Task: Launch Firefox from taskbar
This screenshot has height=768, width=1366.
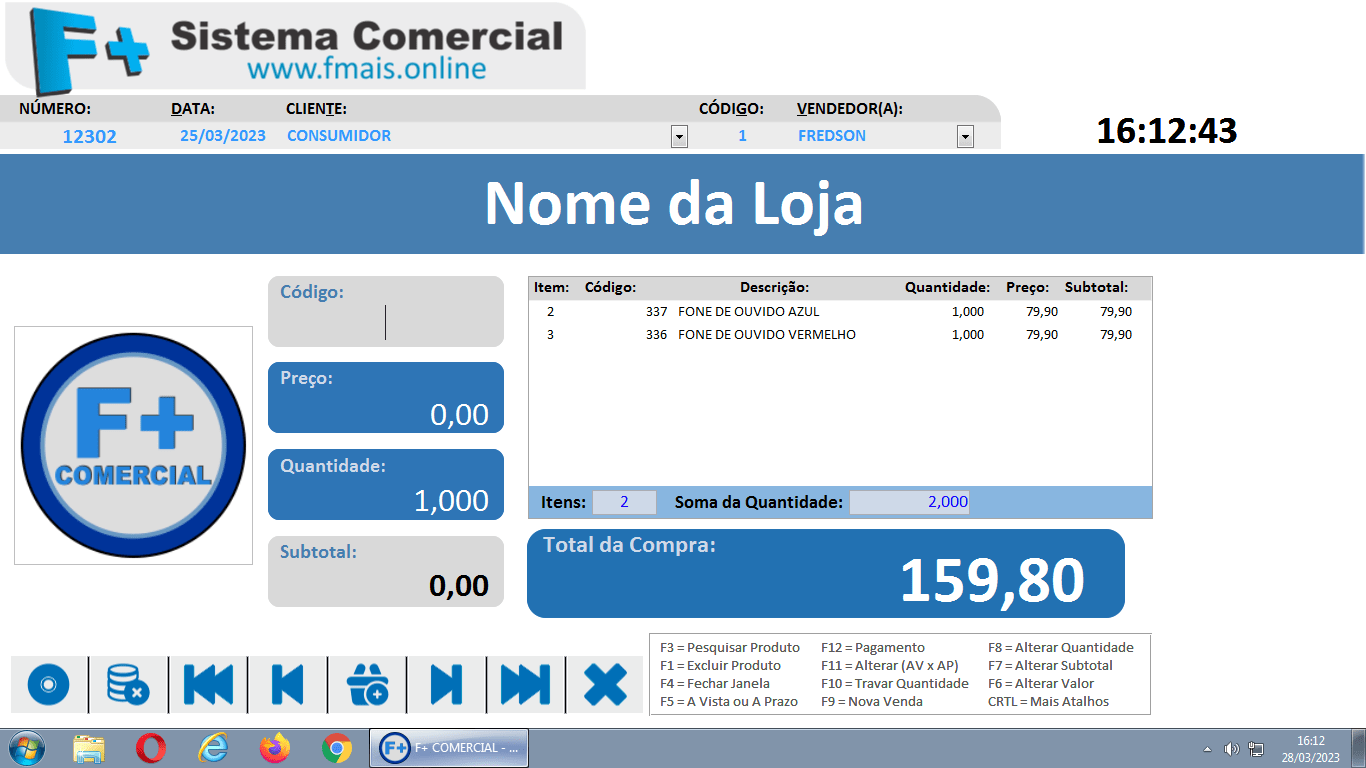Action: tap(274, 748)
